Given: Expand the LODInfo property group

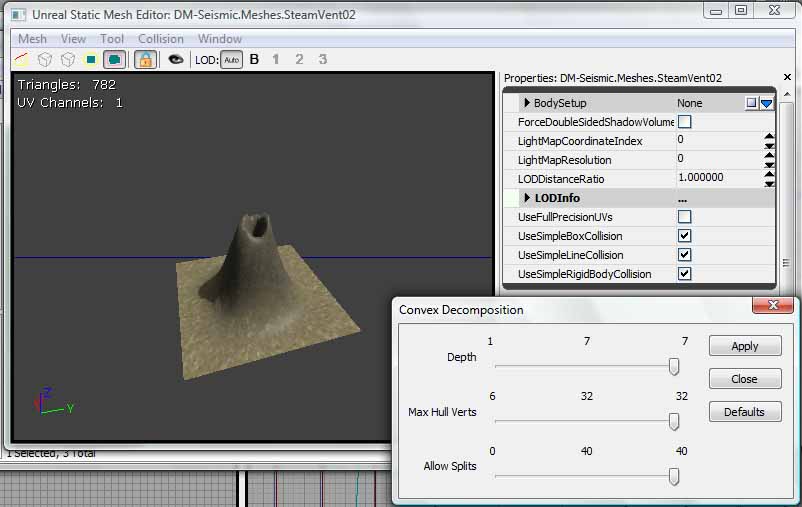Looking at the screenshot, I should coord(527,198).
